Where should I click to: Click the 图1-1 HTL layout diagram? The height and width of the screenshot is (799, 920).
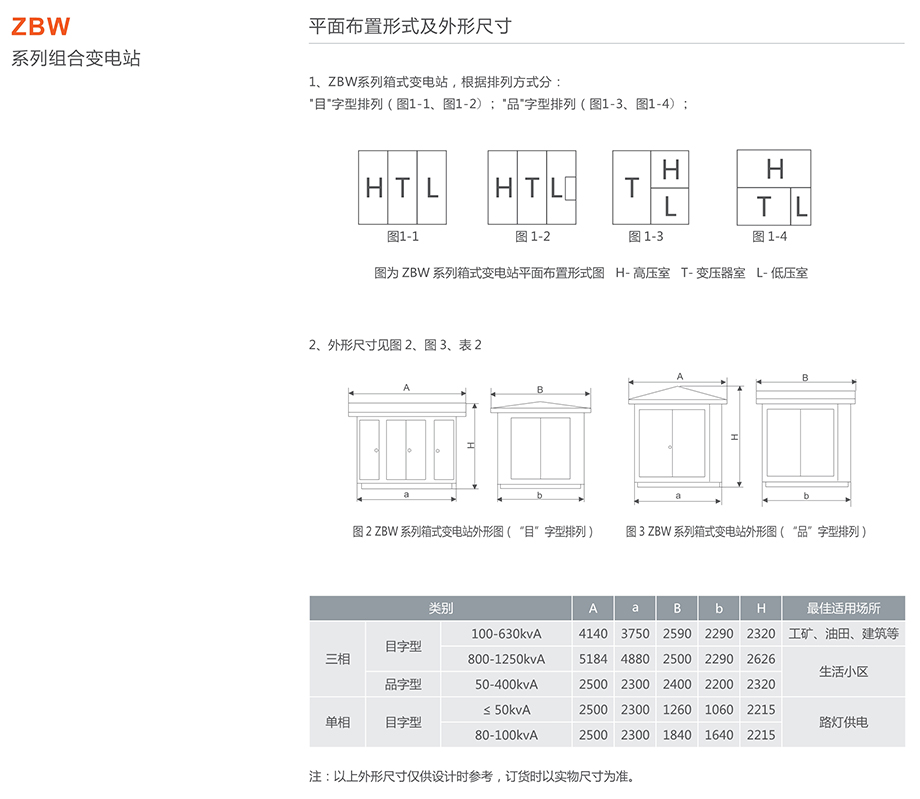[402, 187]
